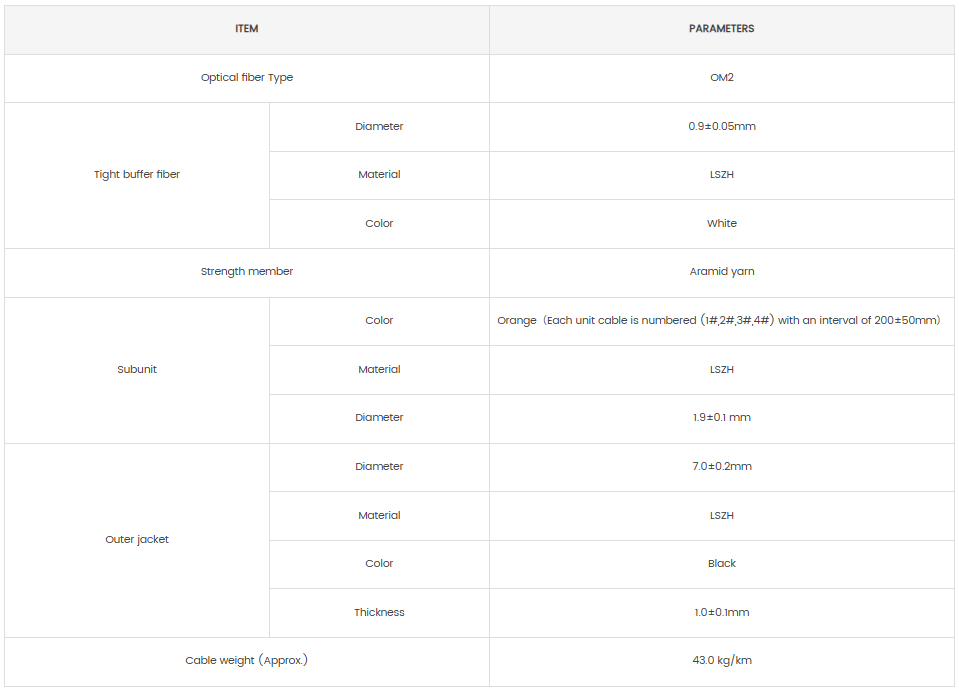Click the PARAMETERS column header

coord(721,29)
